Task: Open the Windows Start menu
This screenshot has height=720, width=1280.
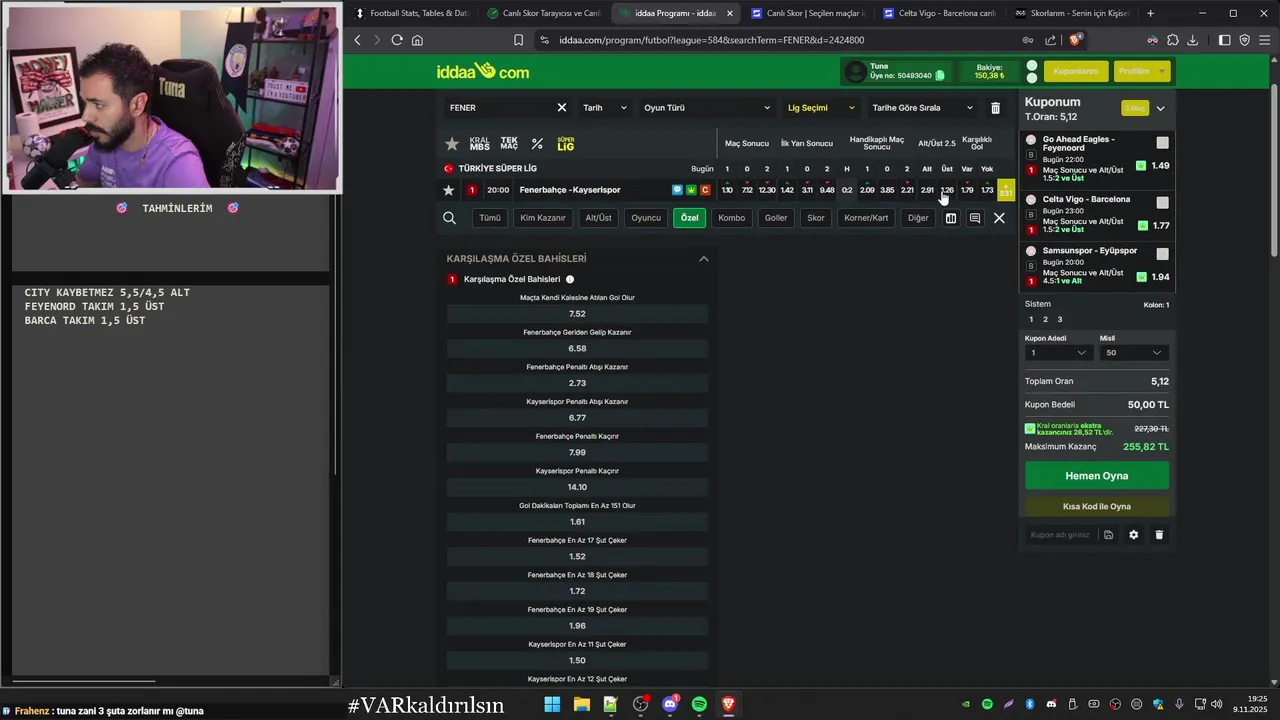Action: (552, 705)
